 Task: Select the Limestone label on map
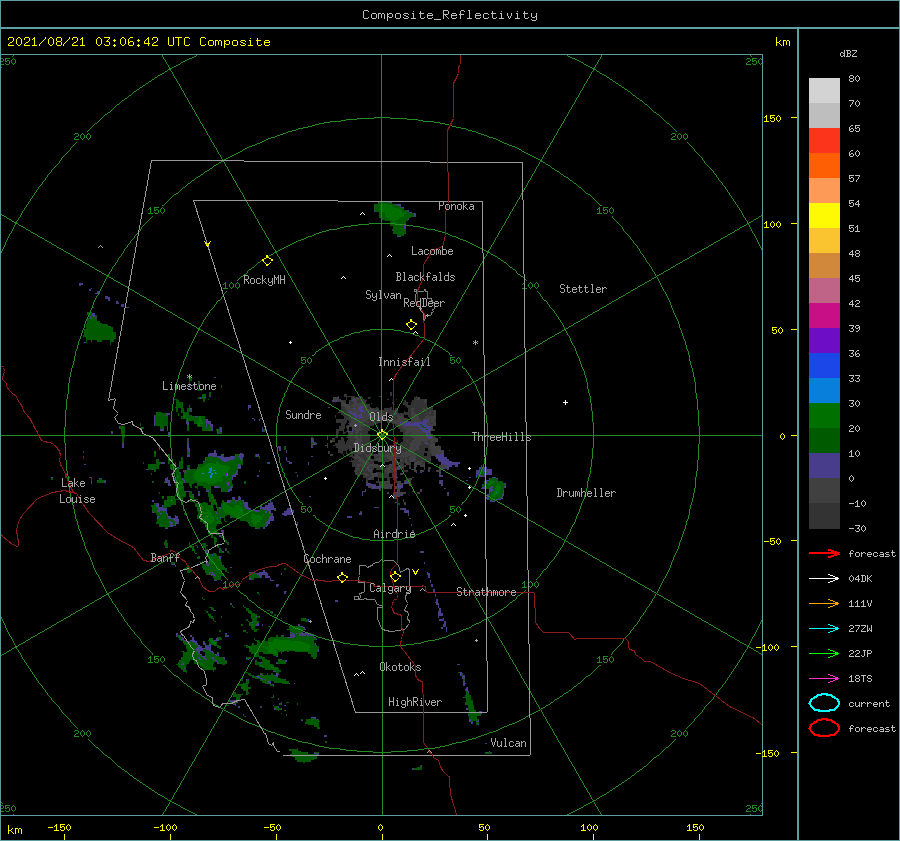coord(189,386)
